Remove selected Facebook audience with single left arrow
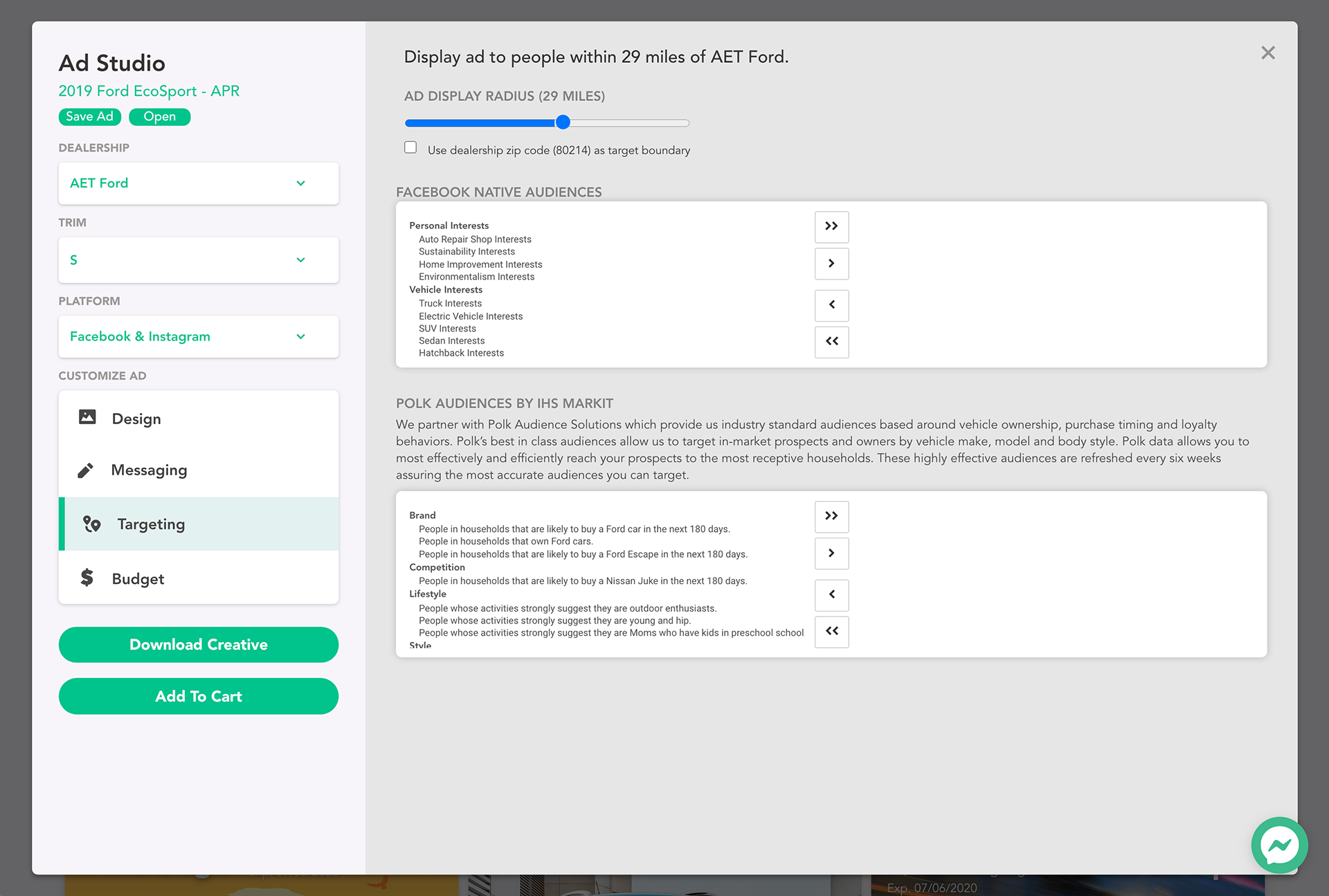The image size is (1329, 896). pos(831,305)
